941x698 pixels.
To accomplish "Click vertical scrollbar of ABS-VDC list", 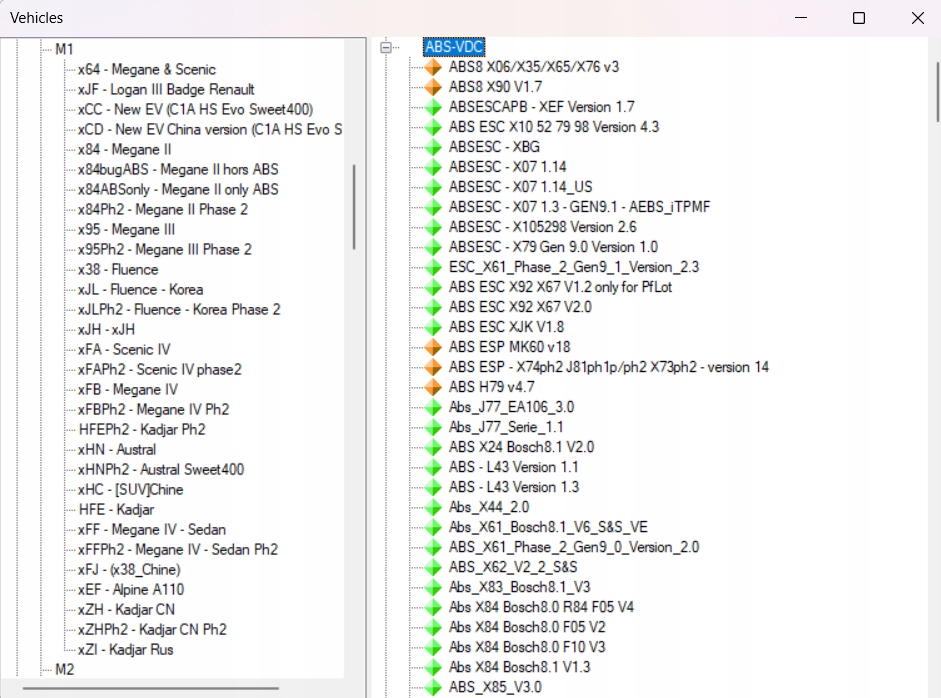I will (x=937, y=91).
